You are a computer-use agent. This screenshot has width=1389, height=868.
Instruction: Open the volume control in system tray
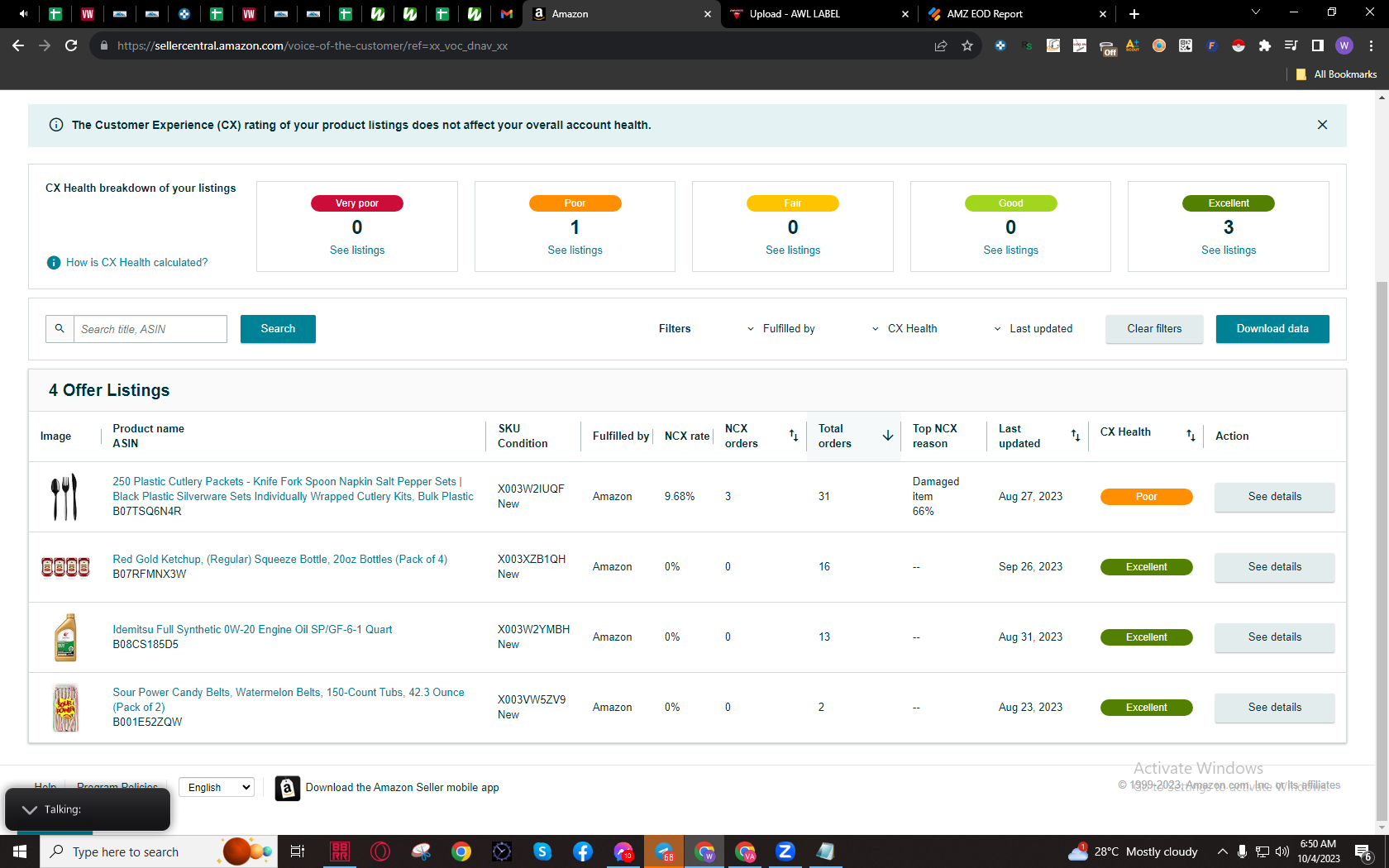click(x=1282, y=851)
